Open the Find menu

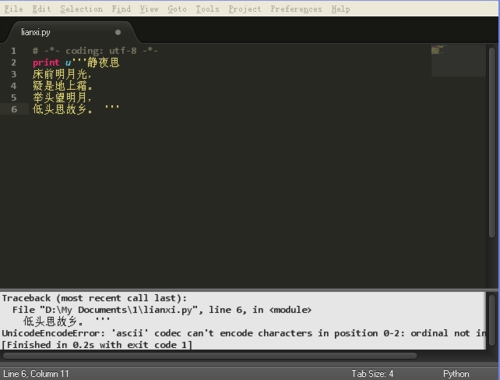point(121,9)
